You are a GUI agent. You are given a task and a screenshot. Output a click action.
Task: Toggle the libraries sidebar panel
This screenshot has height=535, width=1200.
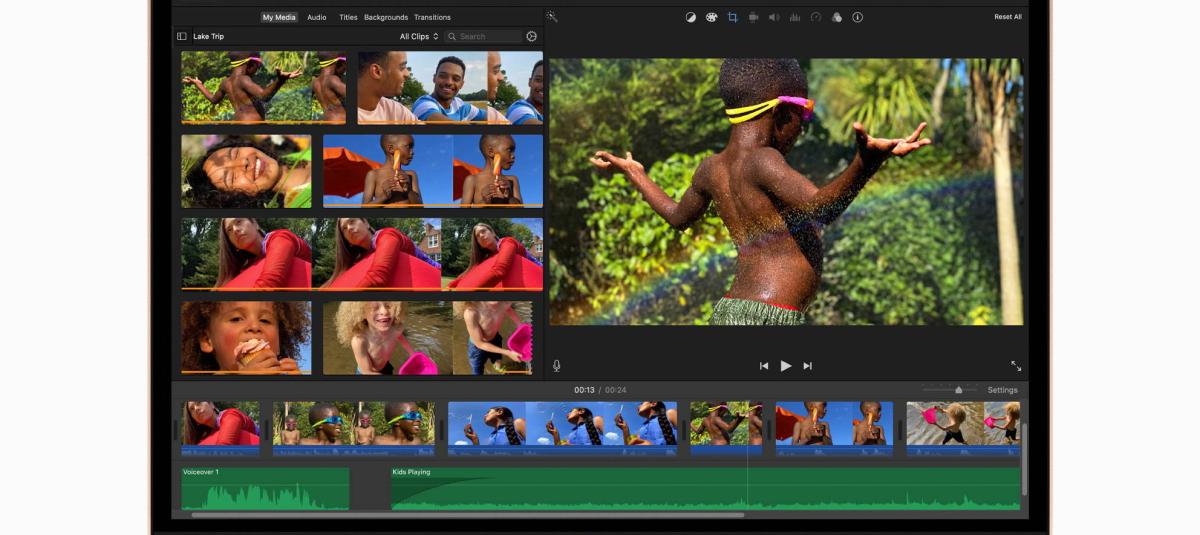182,37
